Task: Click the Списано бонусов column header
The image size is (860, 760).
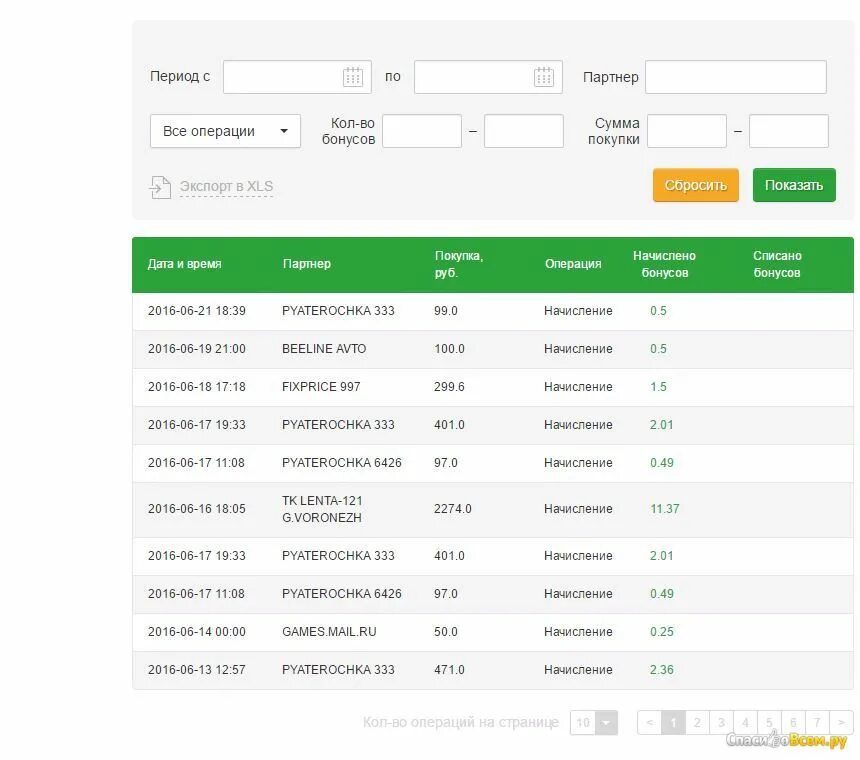Action: coord(777,264)
